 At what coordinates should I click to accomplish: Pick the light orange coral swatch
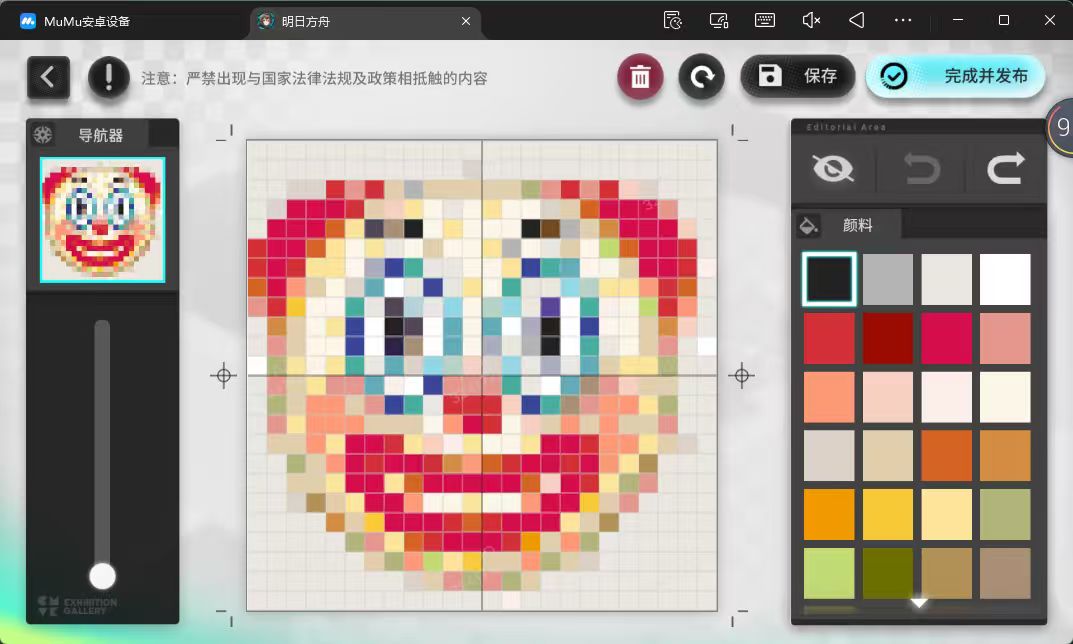click(x=829, y=397)
